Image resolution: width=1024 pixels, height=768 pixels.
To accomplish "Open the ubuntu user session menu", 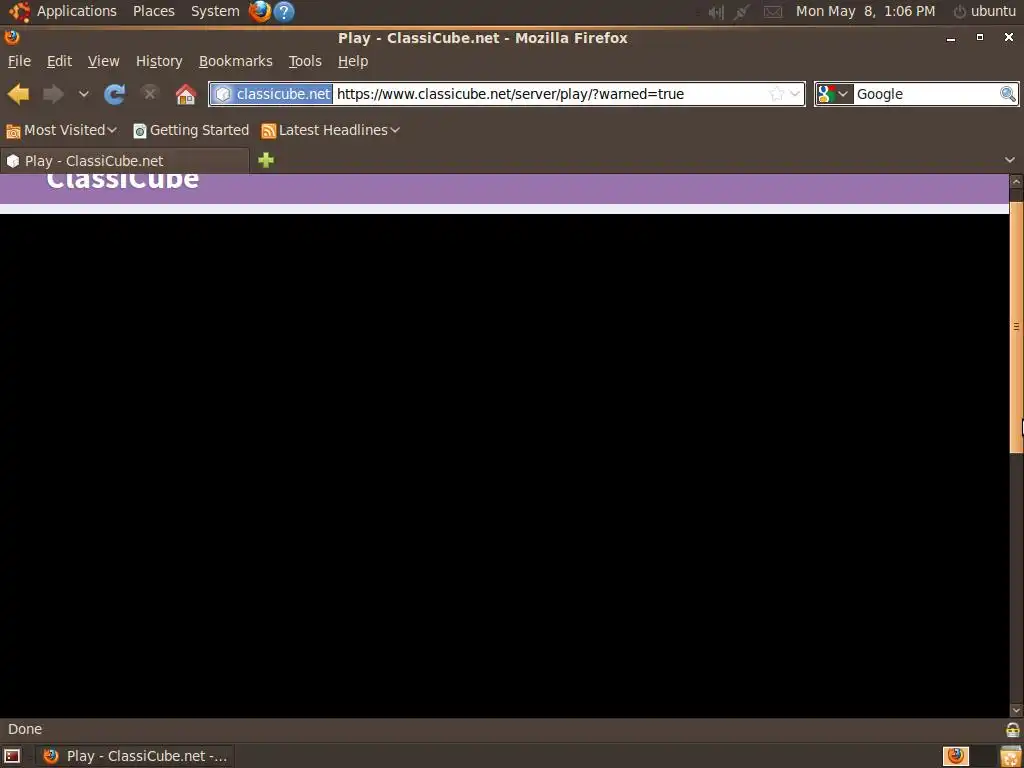I will (x=985, y=11).
